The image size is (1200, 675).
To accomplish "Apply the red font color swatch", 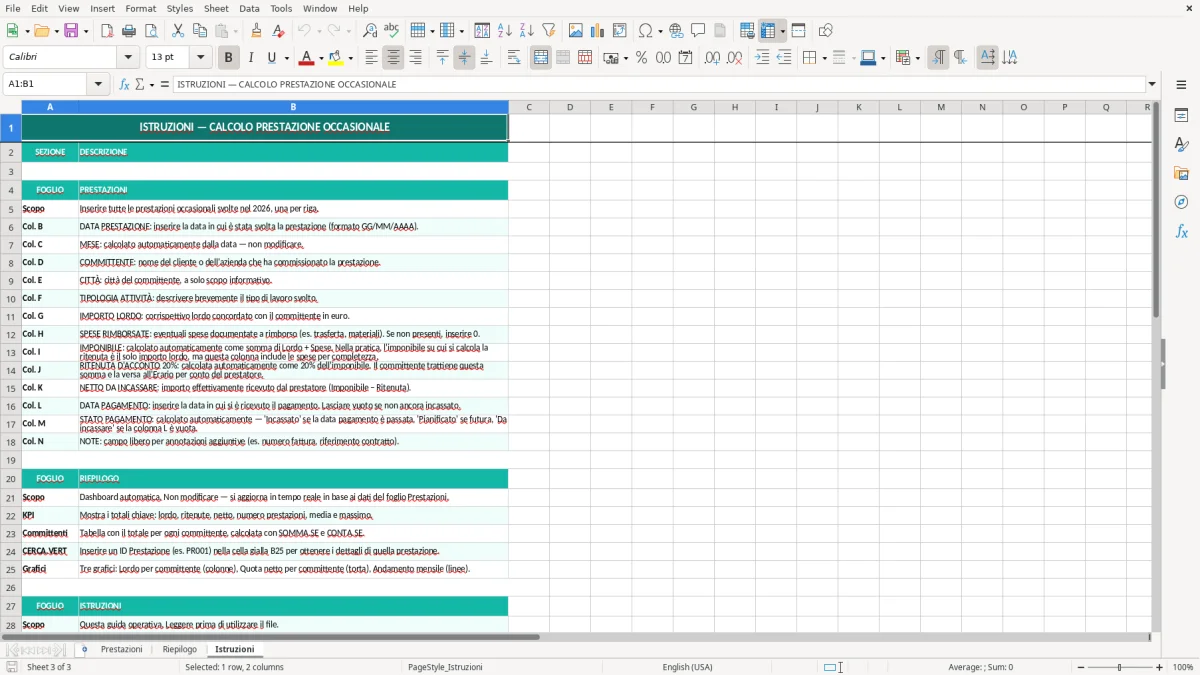I will [x=306, y=58].
